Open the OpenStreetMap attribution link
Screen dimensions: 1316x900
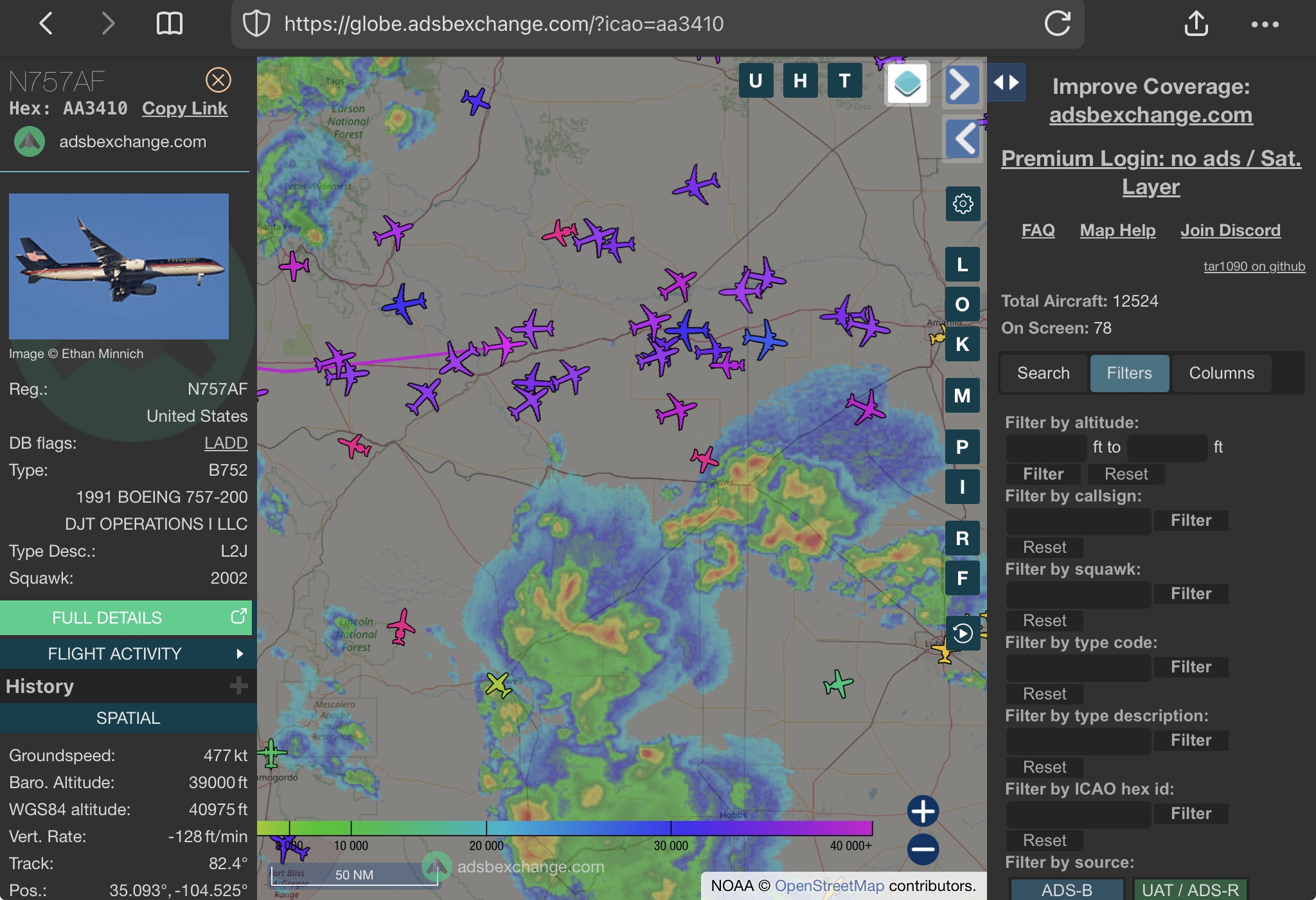(829, 886)
